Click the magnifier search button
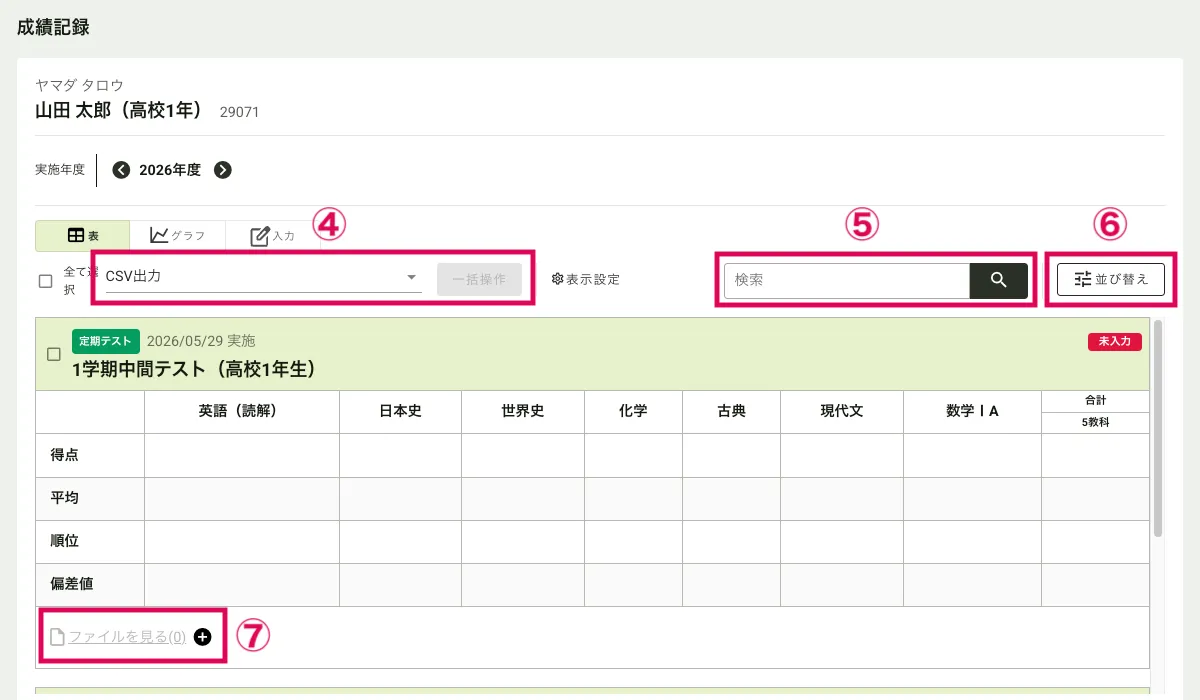Screen dimensions: 1200x700 (x=998, y=281)
